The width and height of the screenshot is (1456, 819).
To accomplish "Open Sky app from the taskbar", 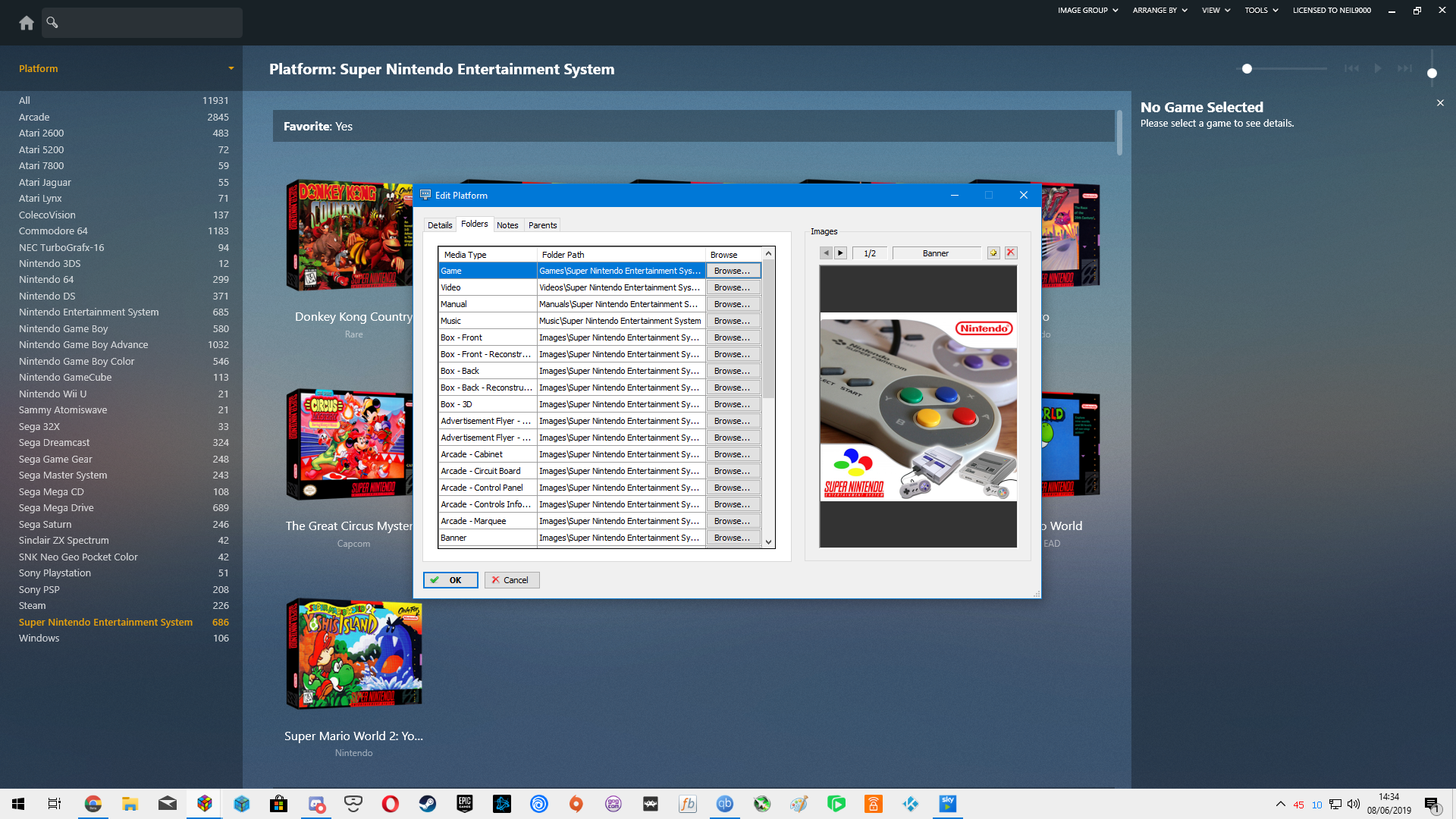I will coord(948,804).
